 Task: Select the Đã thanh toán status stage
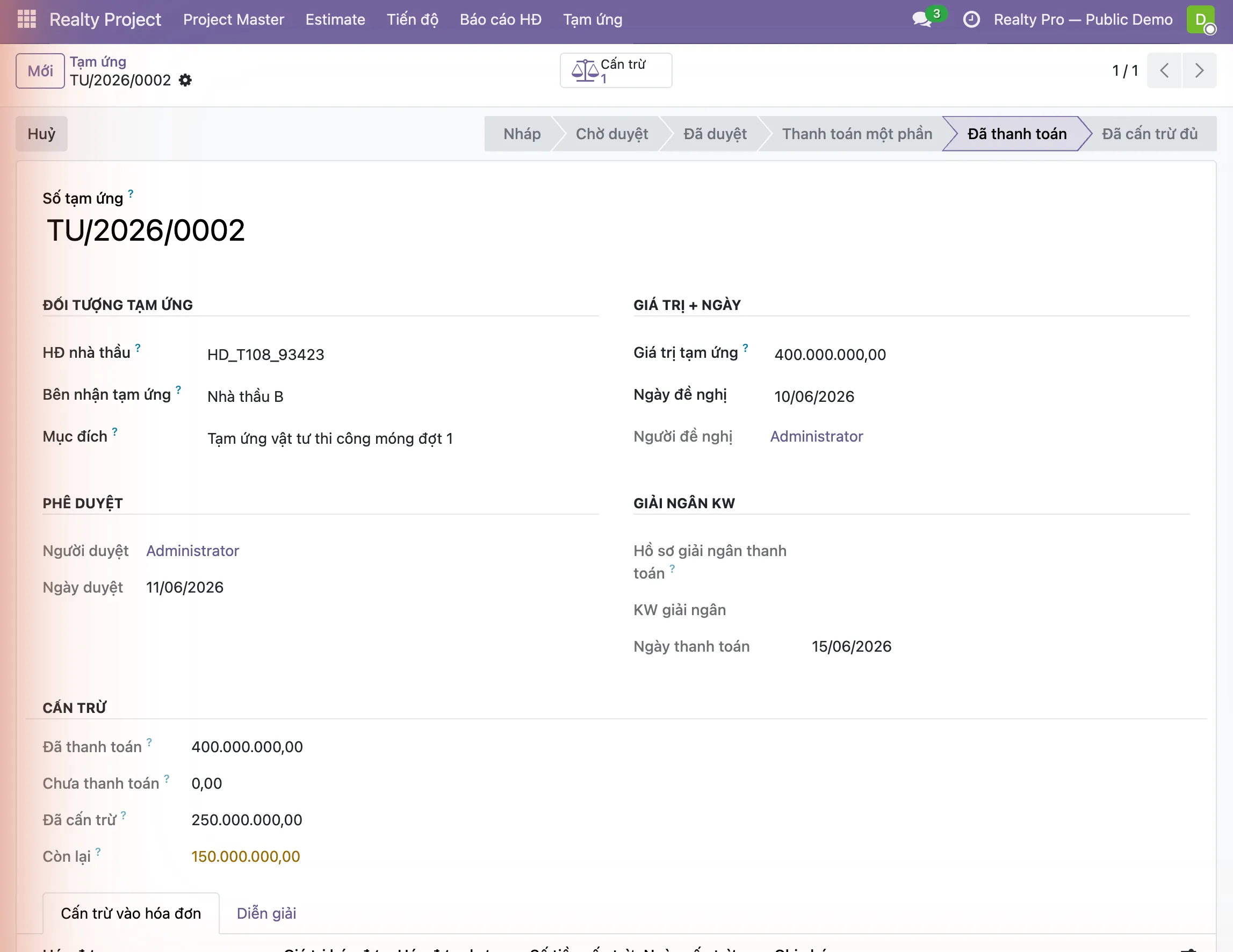(x=1017, y=134)
